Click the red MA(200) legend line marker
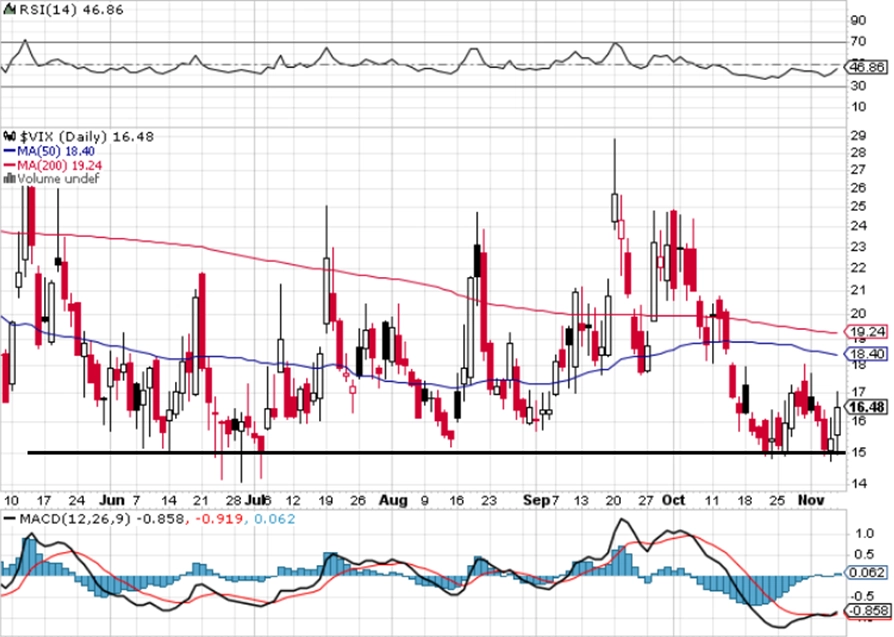The height and width of the screenshot is (637, 894). click(10, 165)
